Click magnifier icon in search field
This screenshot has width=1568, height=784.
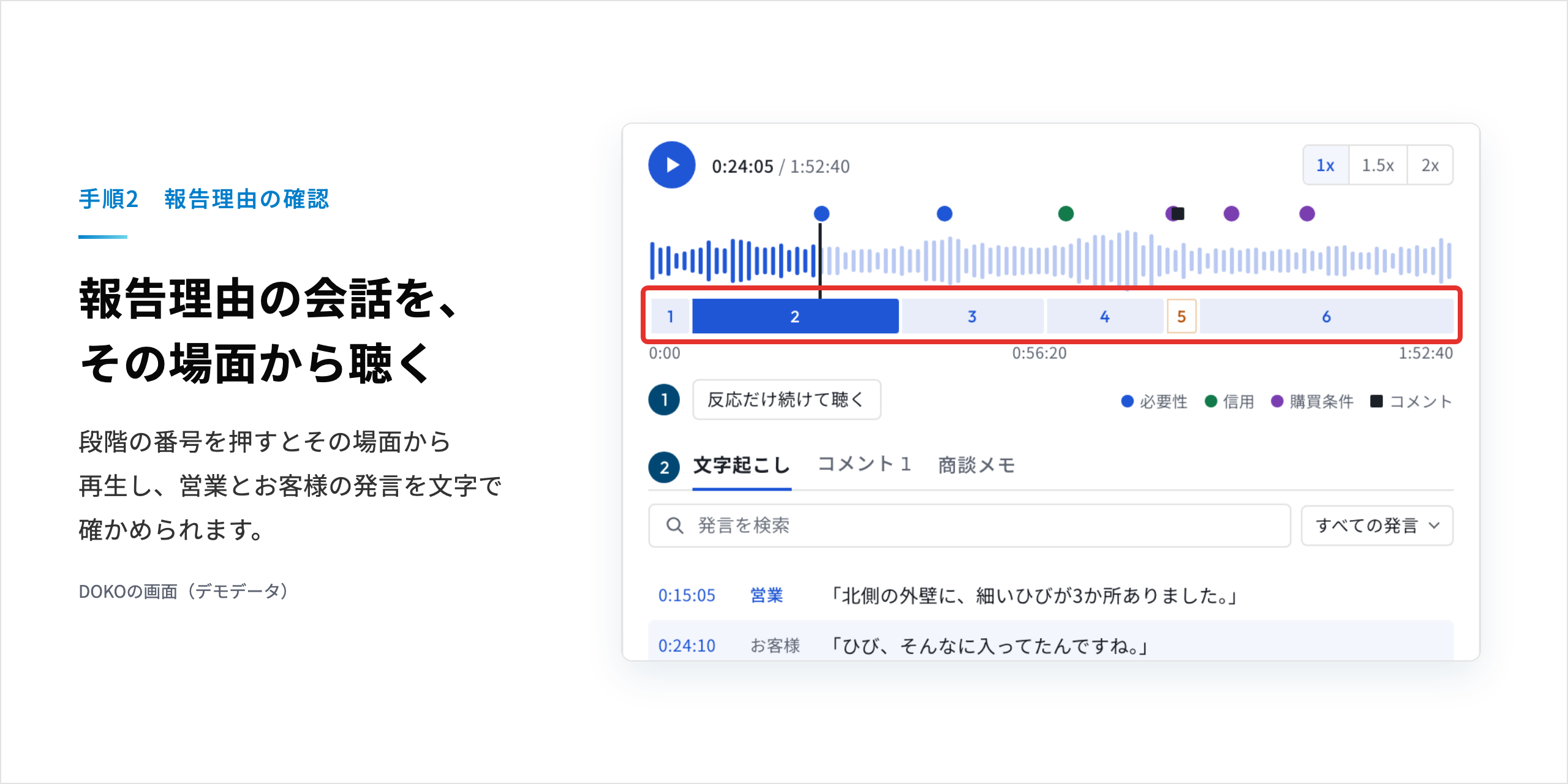click(674, 526)
